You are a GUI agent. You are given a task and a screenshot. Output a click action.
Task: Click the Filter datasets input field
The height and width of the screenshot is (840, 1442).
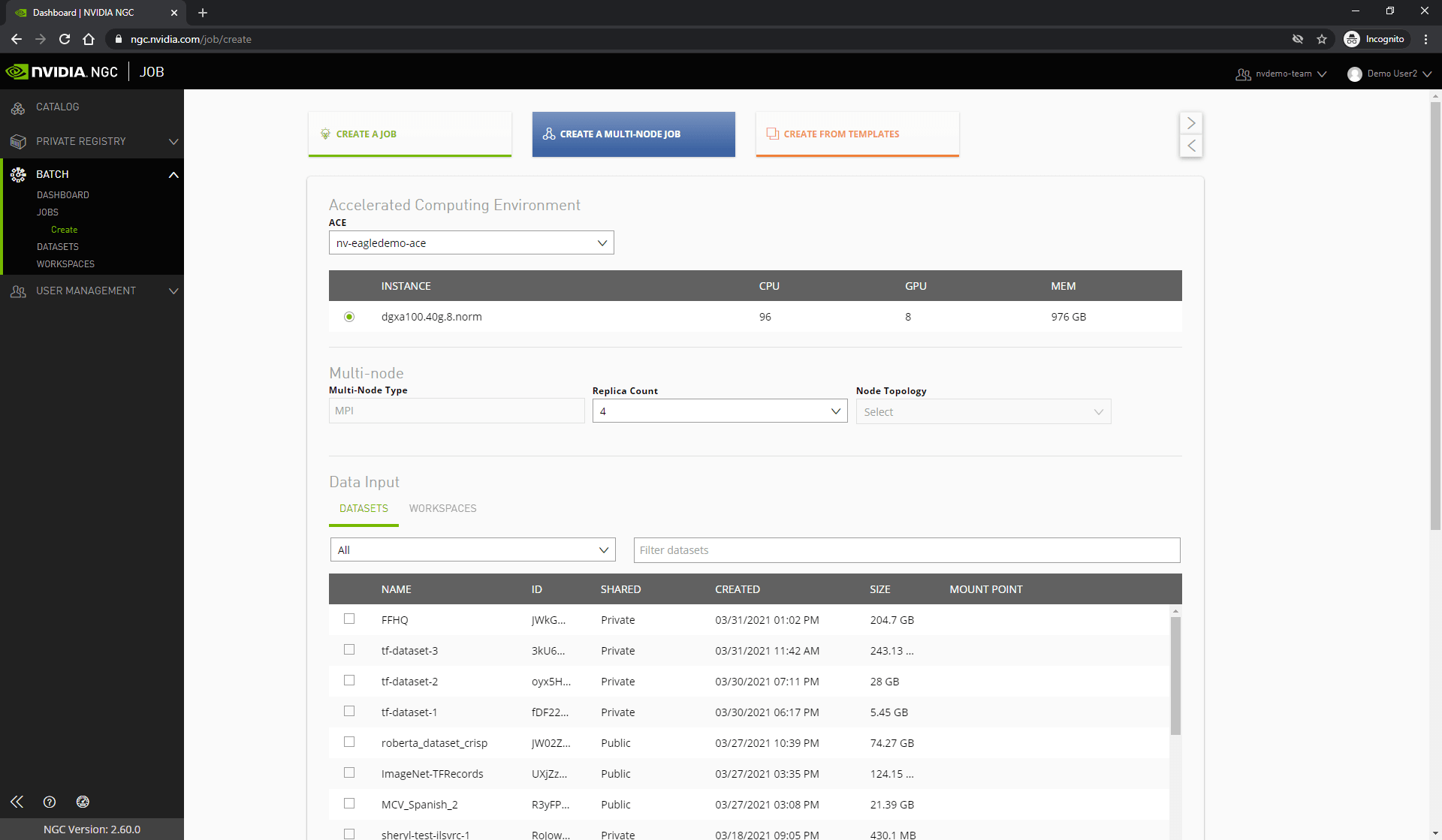tap(907, 550)
